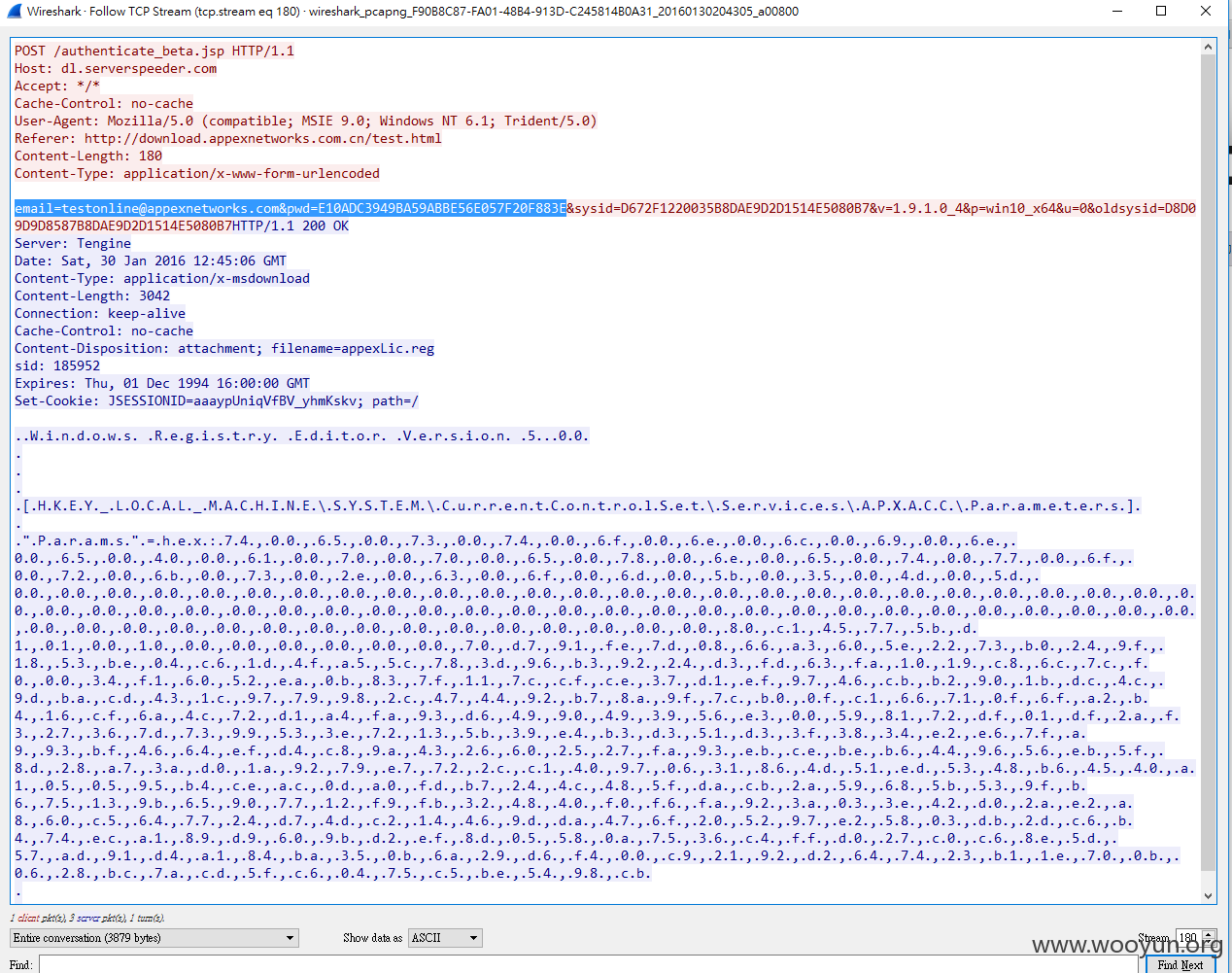The width and height of the screenshot is (1232, 973).
Task: Click the Date: Sat, 30 Jan 2016 line
Action: click(151, 261)
